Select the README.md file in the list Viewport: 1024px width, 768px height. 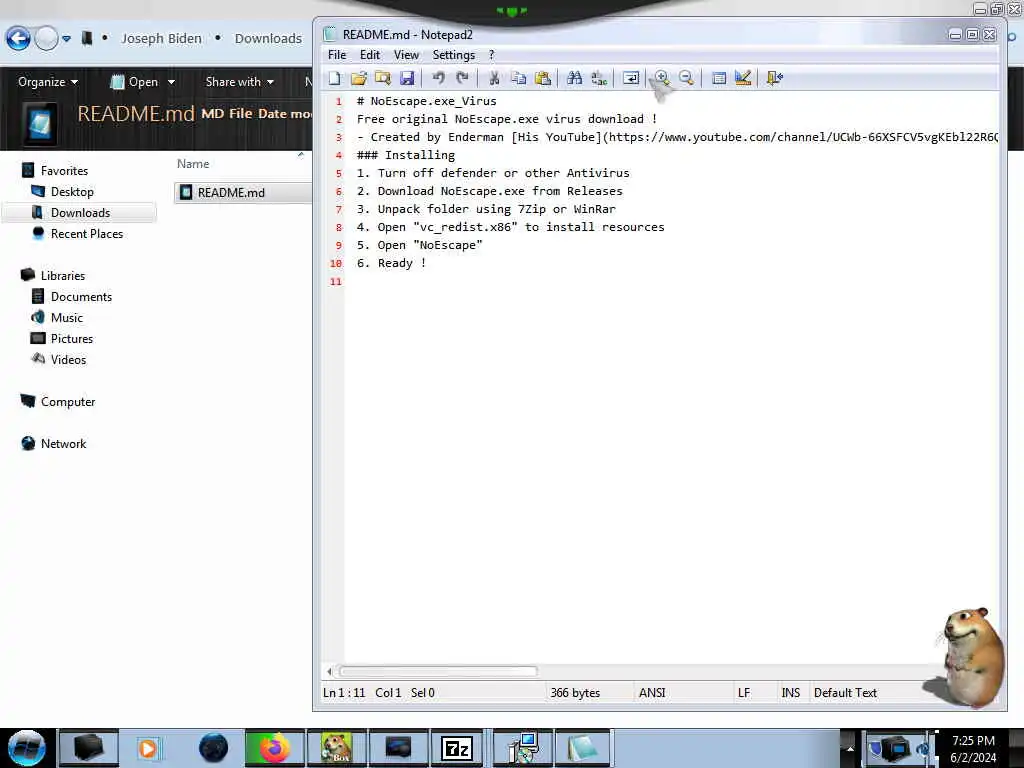pos(243,193)
